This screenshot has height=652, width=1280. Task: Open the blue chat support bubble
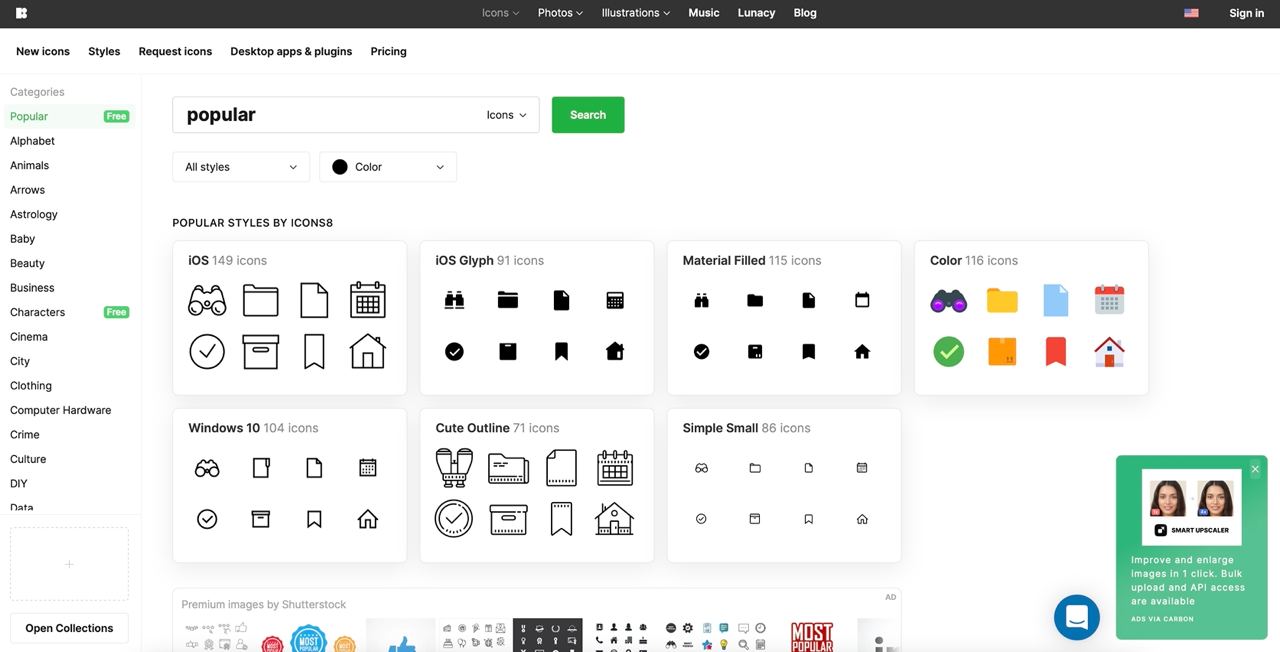coord(1077,617)
